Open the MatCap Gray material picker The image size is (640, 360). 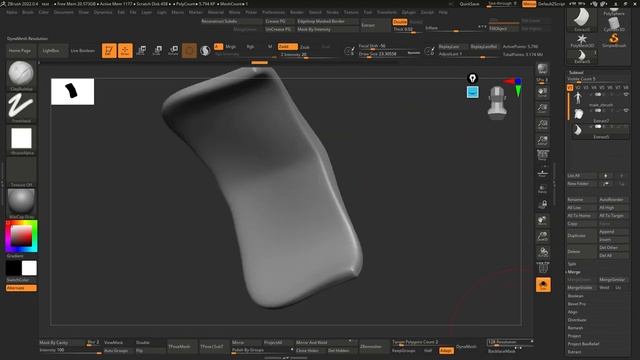pos(21,202)
